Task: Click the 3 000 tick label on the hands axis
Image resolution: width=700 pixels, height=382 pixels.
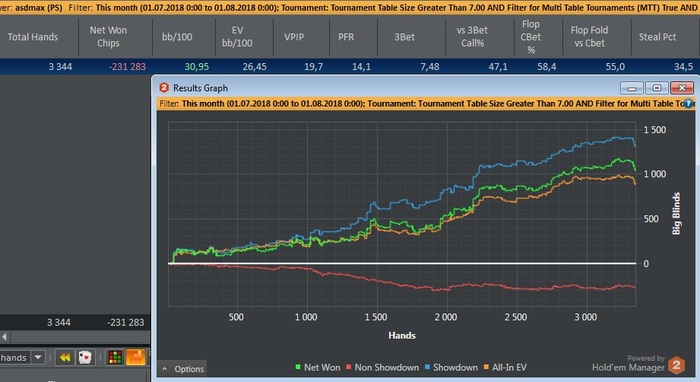Action: 585,317
